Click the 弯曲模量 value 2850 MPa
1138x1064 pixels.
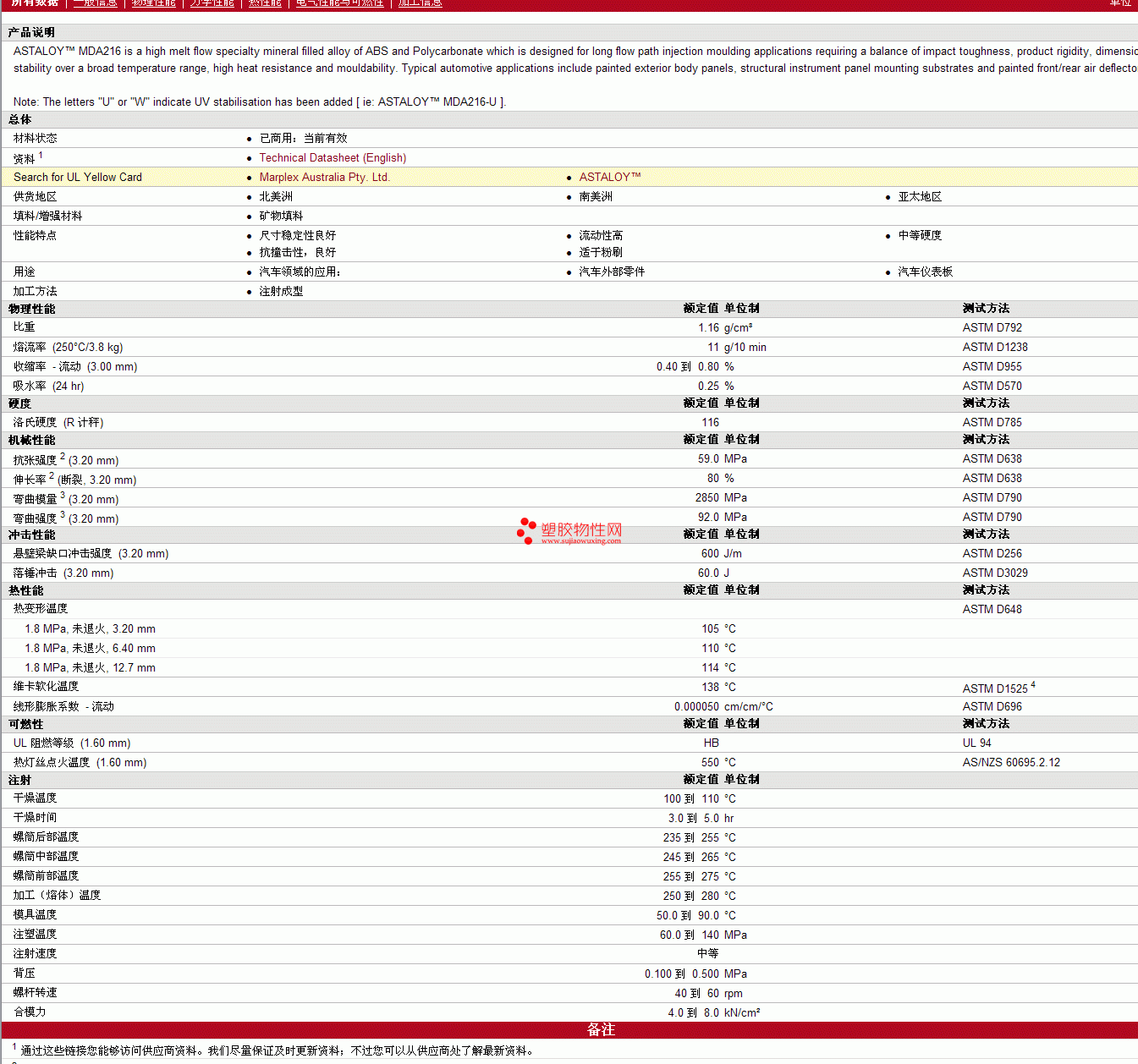721,498
